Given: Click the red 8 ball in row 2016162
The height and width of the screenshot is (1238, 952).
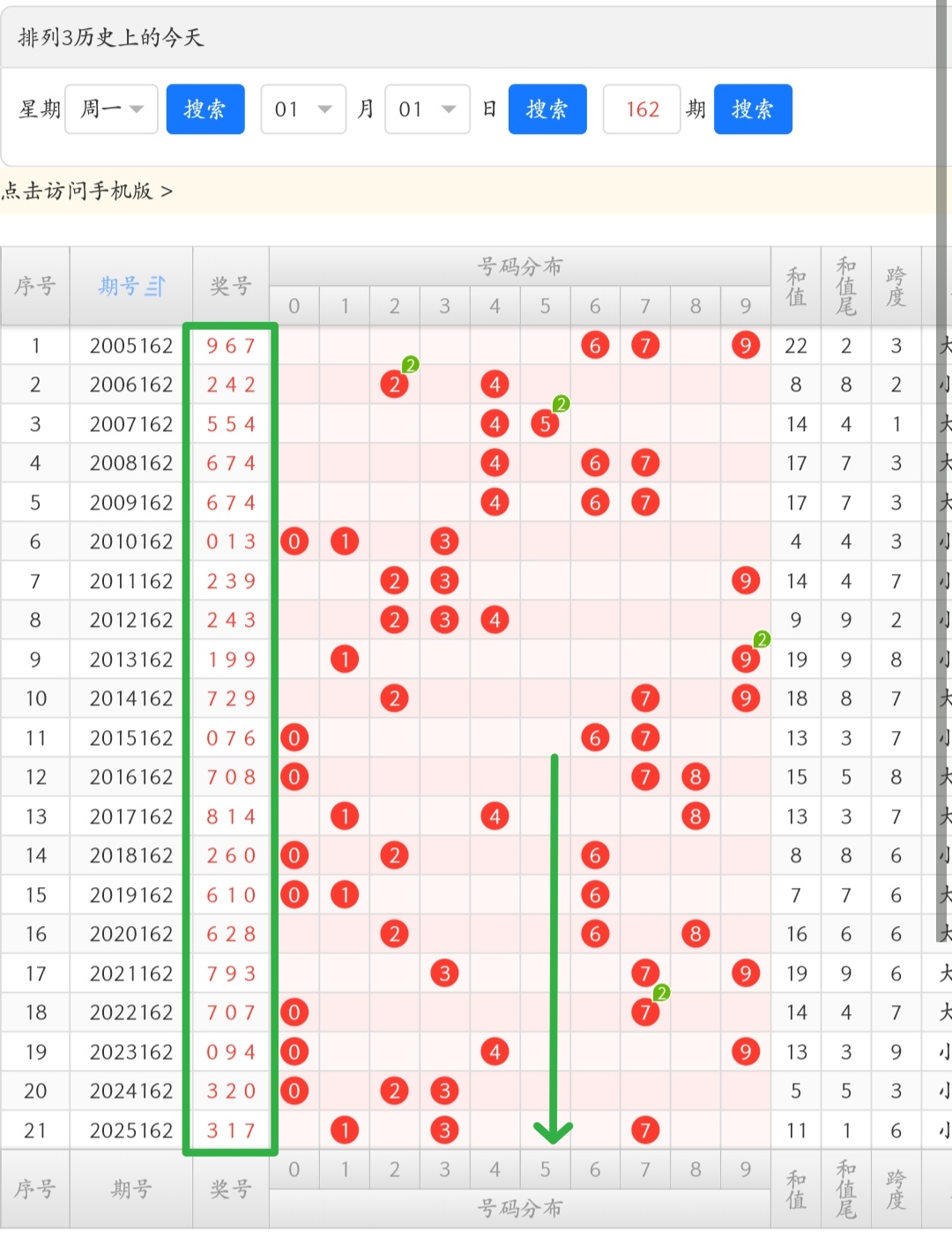Looking at the screenshot, I should (x=695, y=777).
